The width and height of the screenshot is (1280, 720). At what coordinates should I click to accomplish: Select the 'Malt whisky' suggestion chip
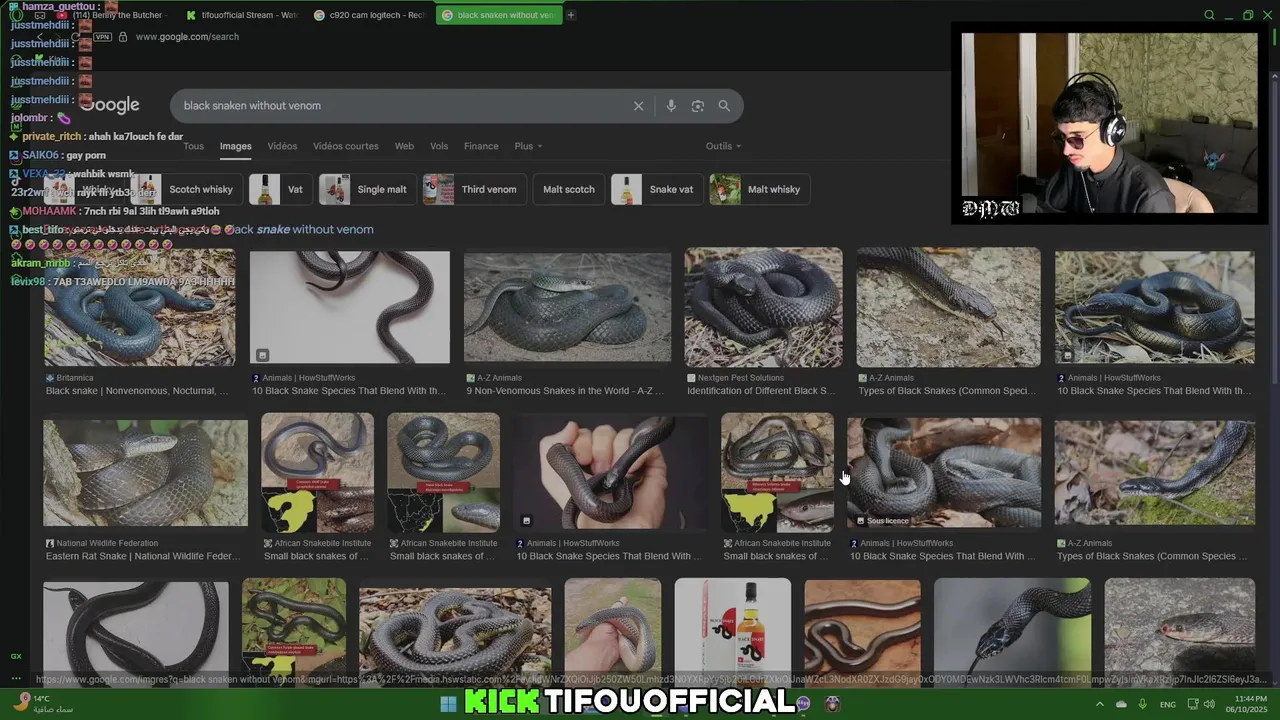[x=760, y=189]
